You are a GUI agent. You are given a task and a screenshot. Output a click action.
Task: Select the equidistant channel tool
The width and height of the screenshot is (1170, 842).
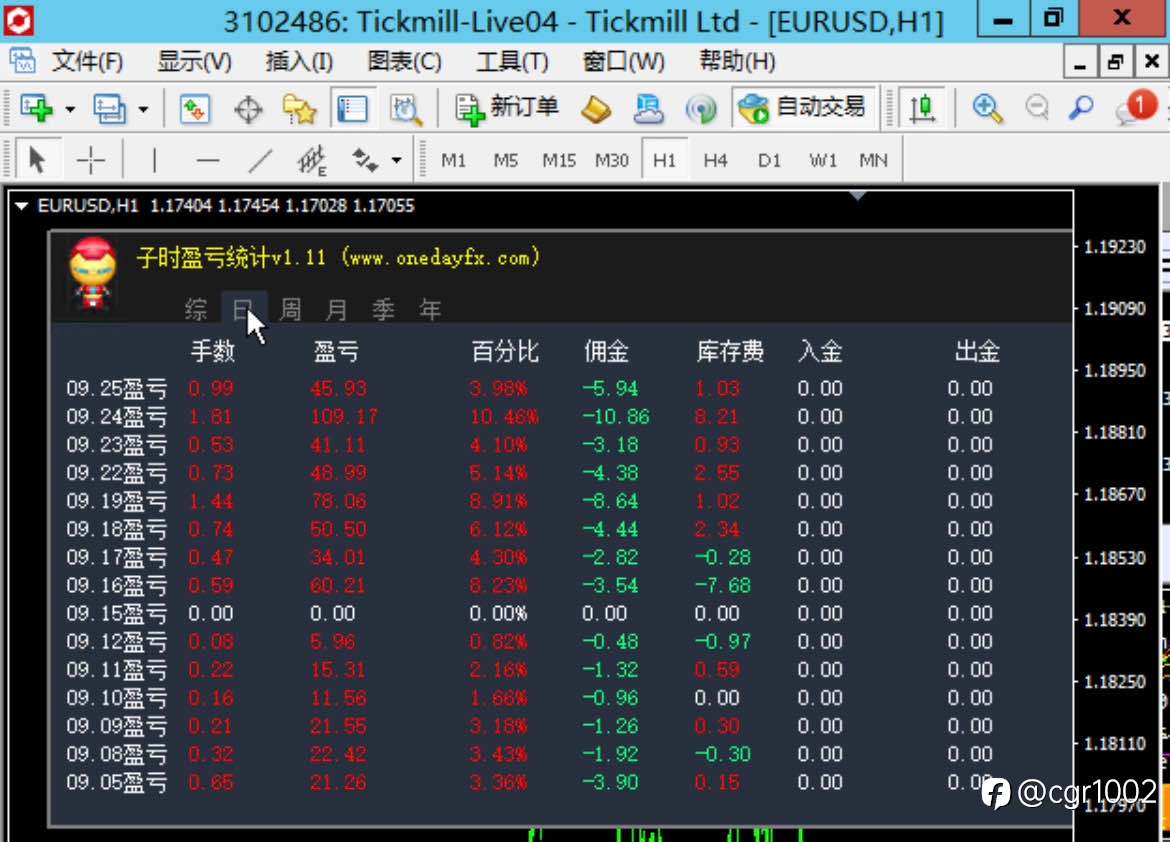point(312,160)
